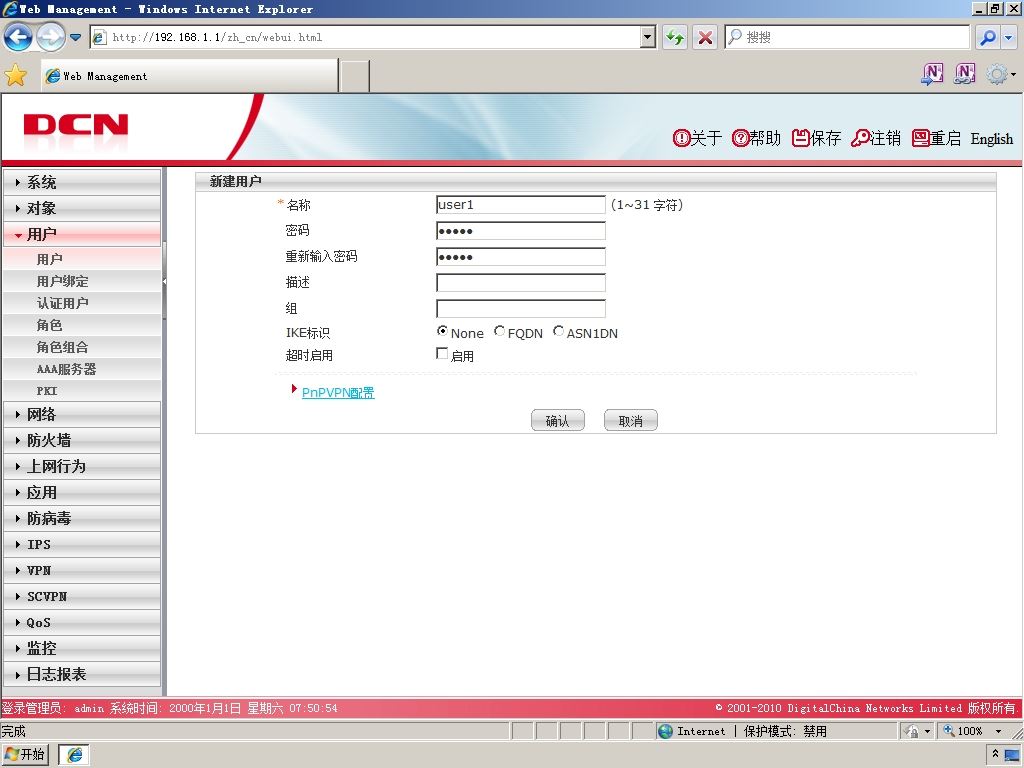1024x768 pixels.
Task: Select the ASN1DN radio button
Action: coord(558,331)
